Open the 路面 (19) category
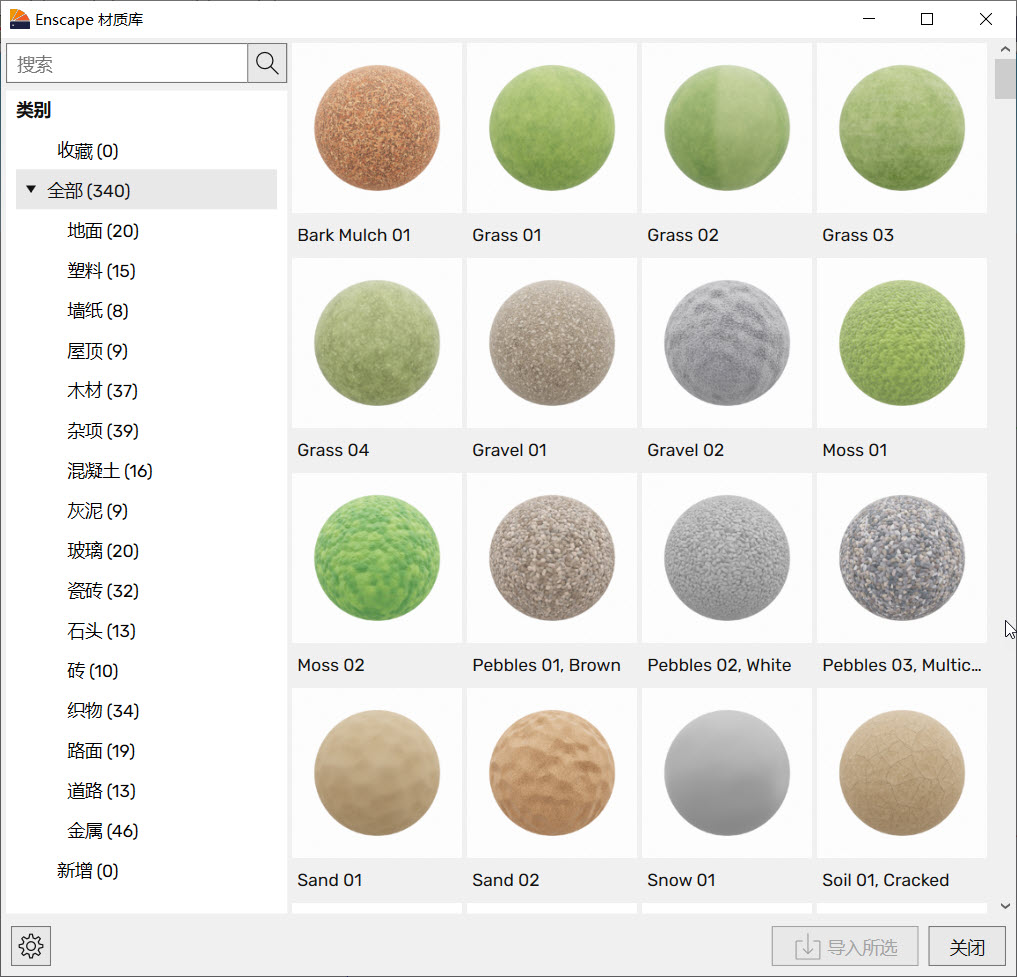This screenshot has height=977, width=1017. click(x=101, y=751)
